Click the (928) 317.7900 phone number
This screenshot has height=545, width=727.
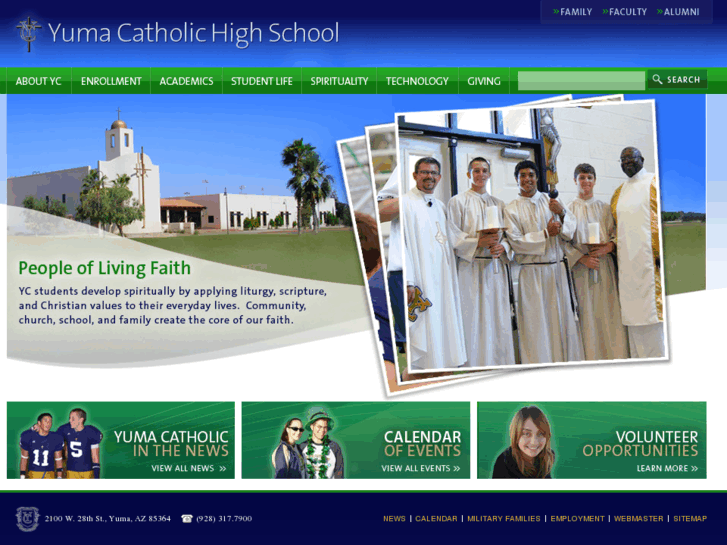click(224, 519)
